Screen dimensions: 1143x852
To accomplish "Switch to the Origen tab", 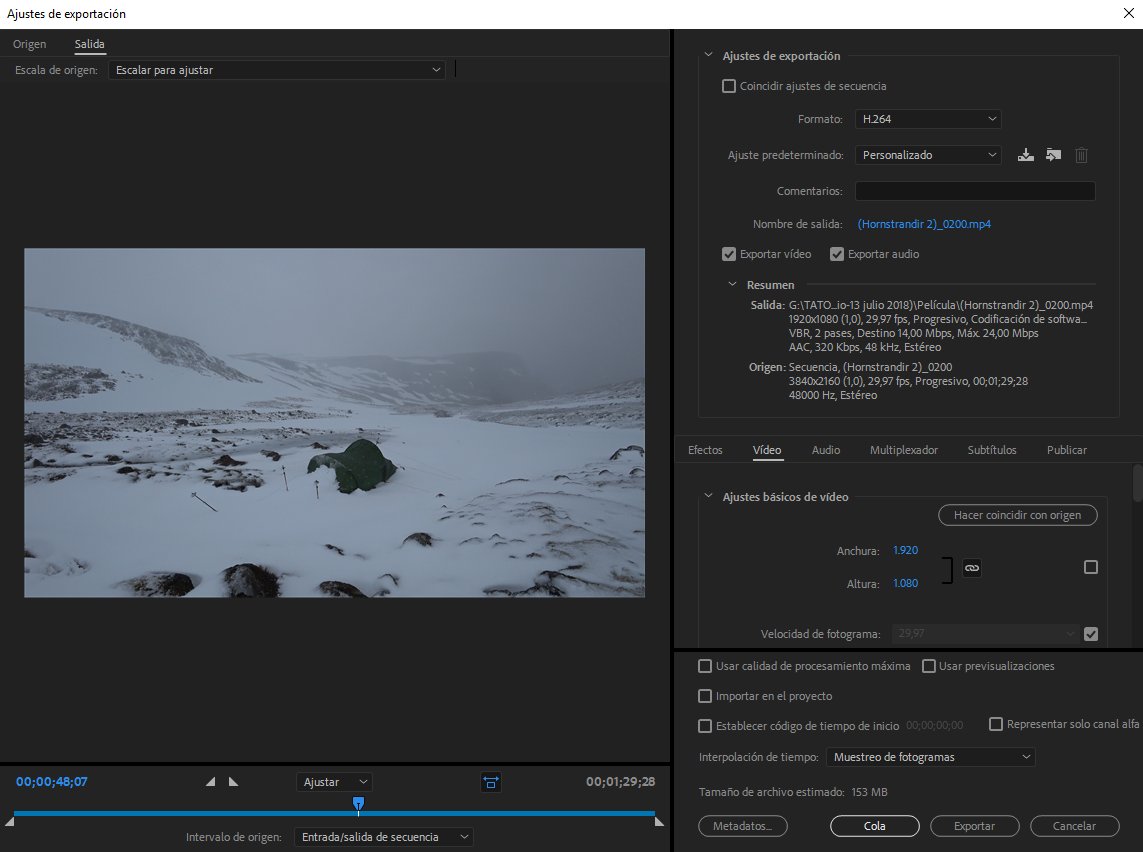I will pyautogui.click(x=29, y=44).
